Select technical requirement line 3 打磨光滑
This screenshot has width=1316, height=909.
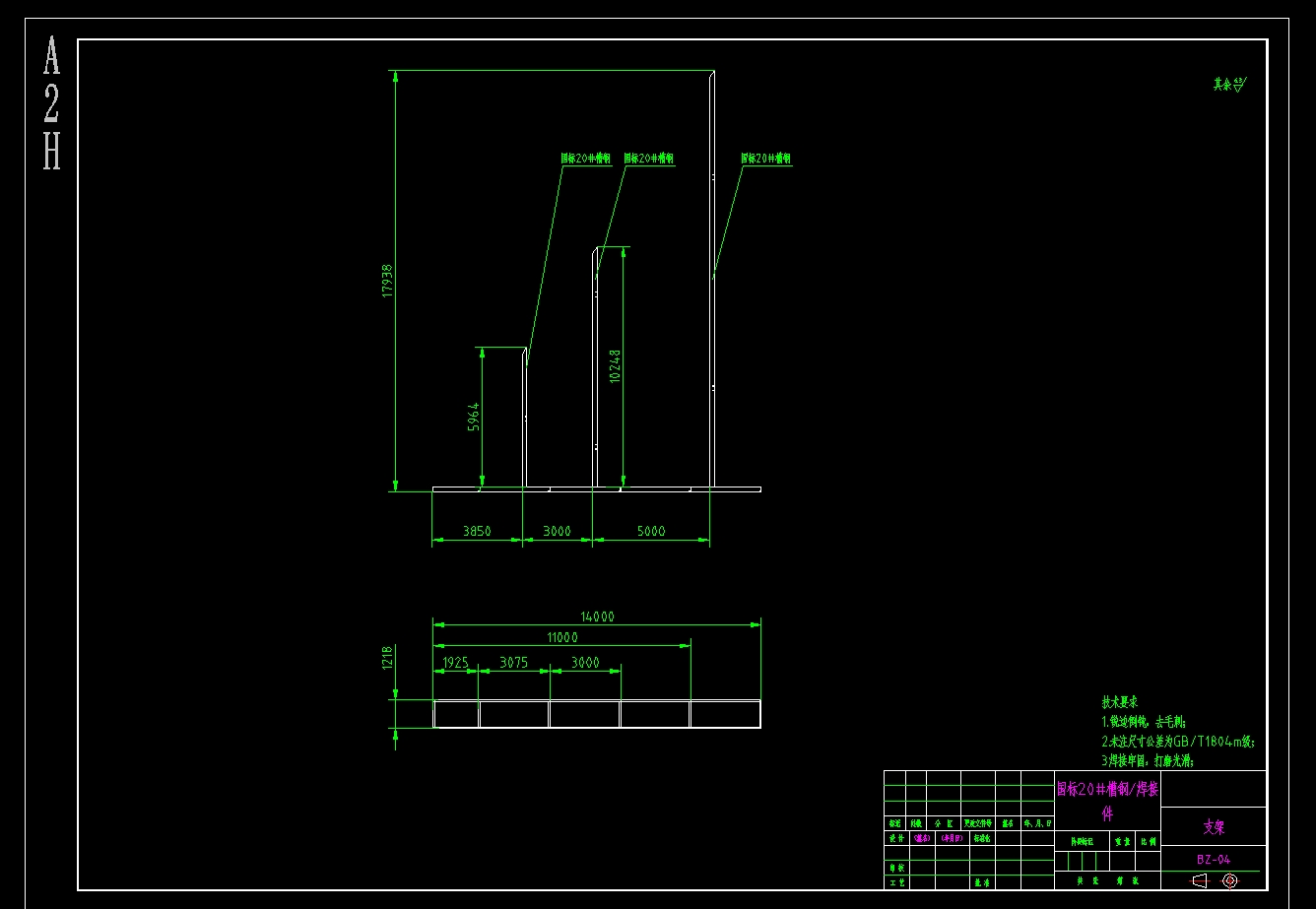tap(1148, 761)
